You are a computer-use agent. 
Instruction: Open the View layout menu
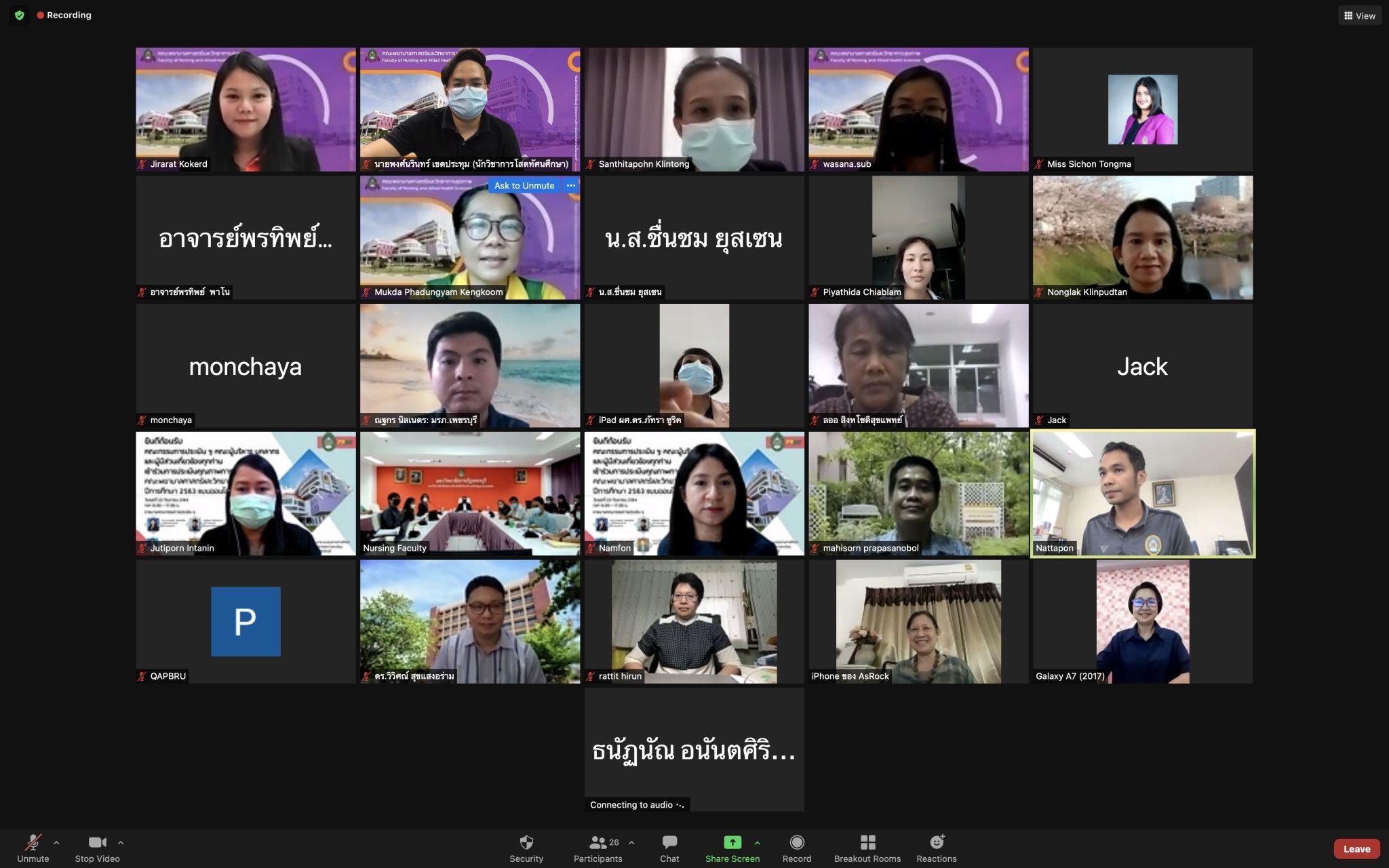[1359, 16]
